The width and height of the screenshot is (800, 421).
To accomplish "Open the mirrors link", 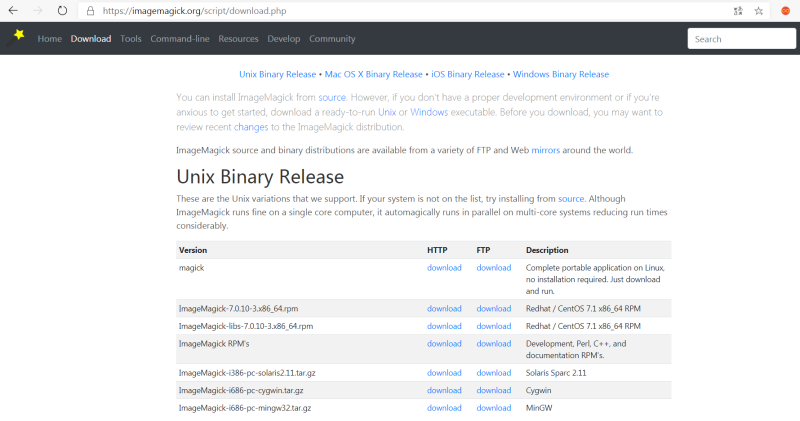I will coord(545,150).
